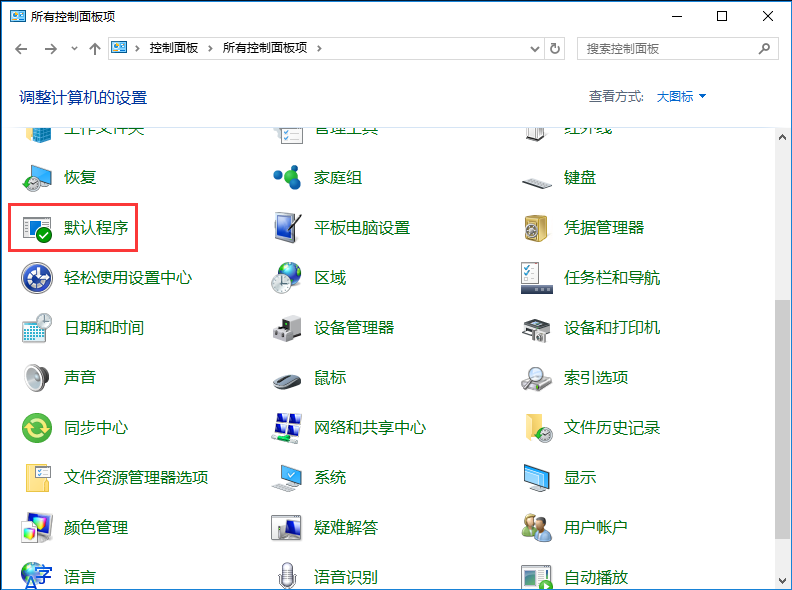Open the 区域 Region globe icon
This screenshot has width=792, height=590.
(287, 278)
